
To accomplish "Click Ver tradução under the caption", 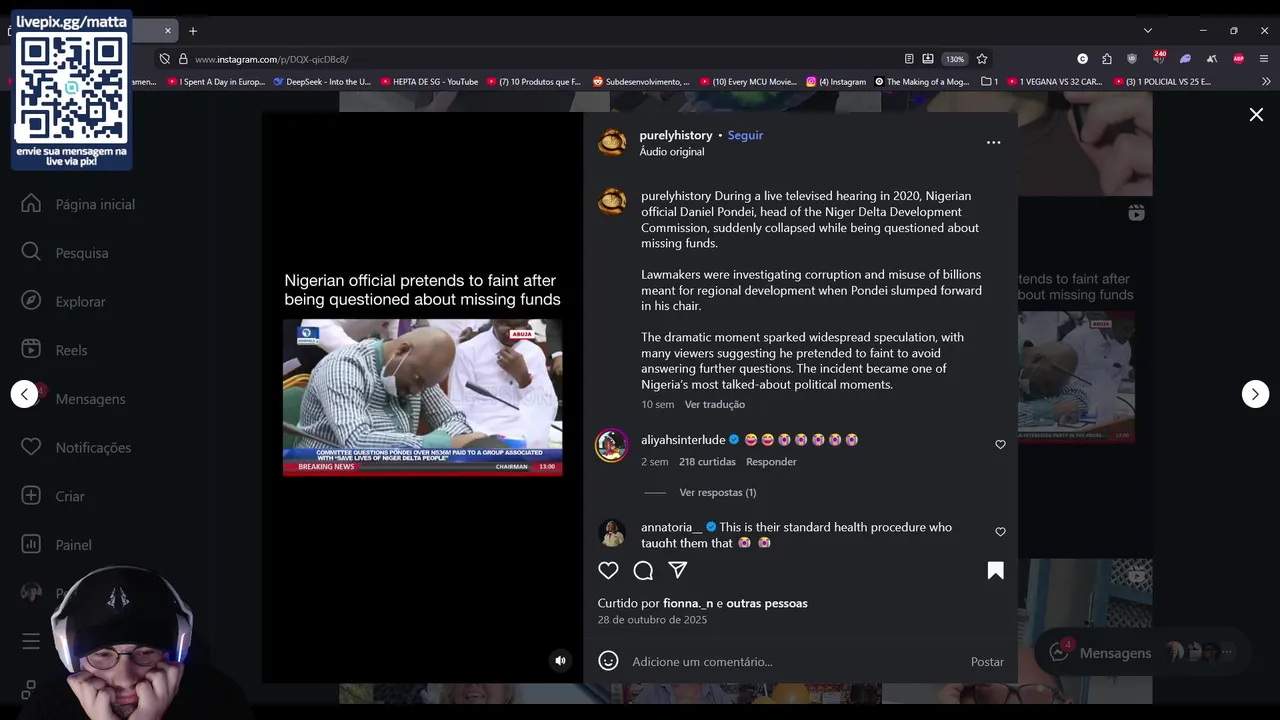I will (x=715, y=404).
